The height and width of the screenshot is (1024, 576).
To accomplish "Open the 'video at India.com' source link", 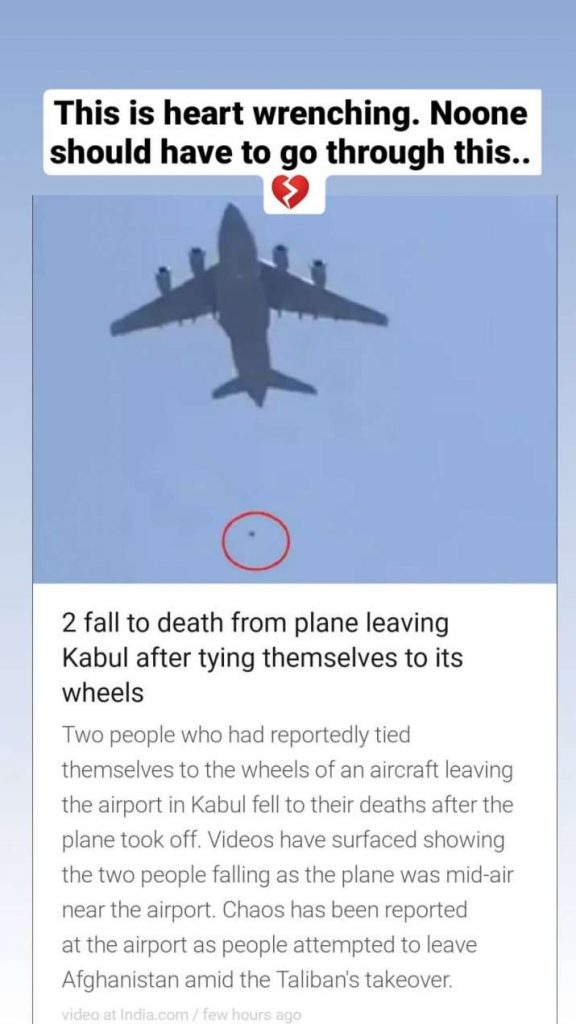I will coord(123,1014).
